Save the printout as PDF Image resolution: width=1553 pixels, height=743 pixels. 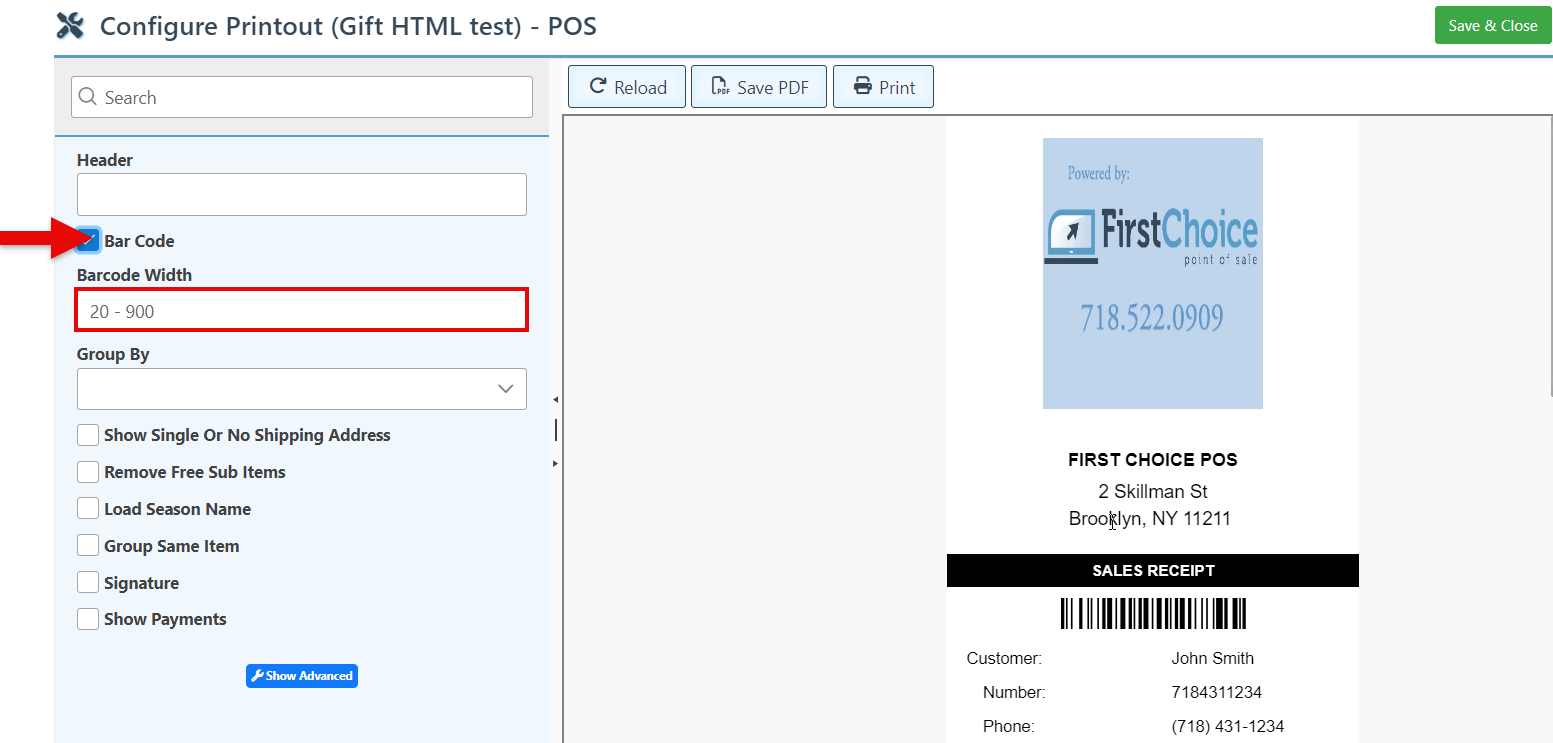pyautogui.click(x=759, y=87)
